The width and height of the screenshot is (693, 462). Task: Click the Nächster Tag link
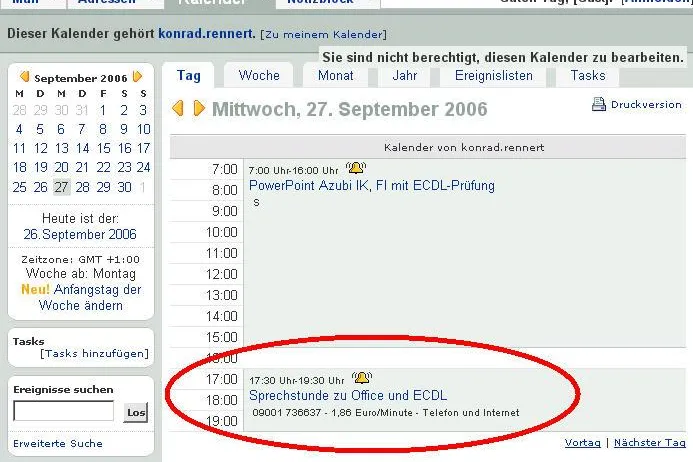tap(650, 443)
